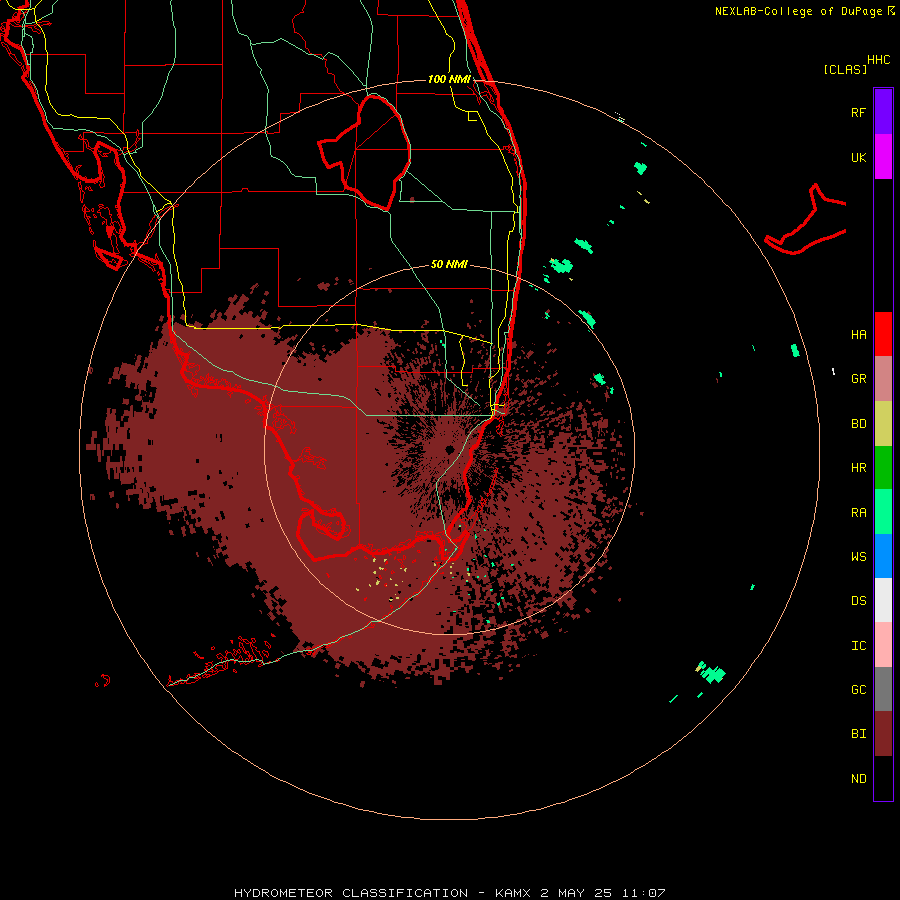
Task: Click the "11:07" timestamp text
Action: (x=642, y=893)
